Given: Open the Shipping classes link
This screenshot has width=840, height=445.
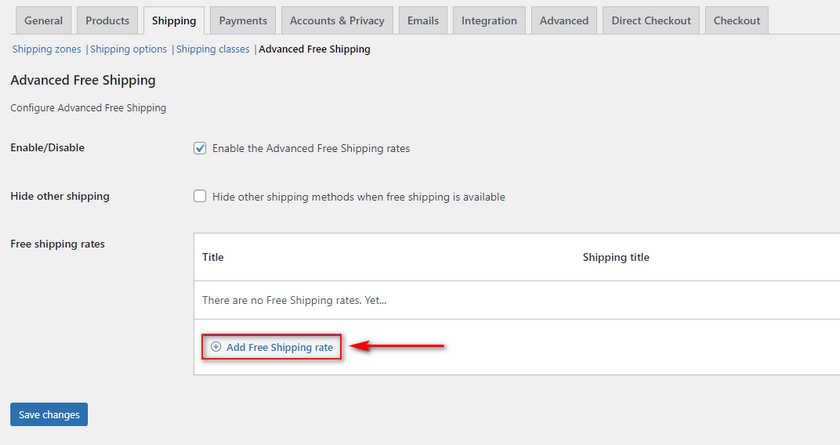Looking at the screenshot, I should 213,49.
